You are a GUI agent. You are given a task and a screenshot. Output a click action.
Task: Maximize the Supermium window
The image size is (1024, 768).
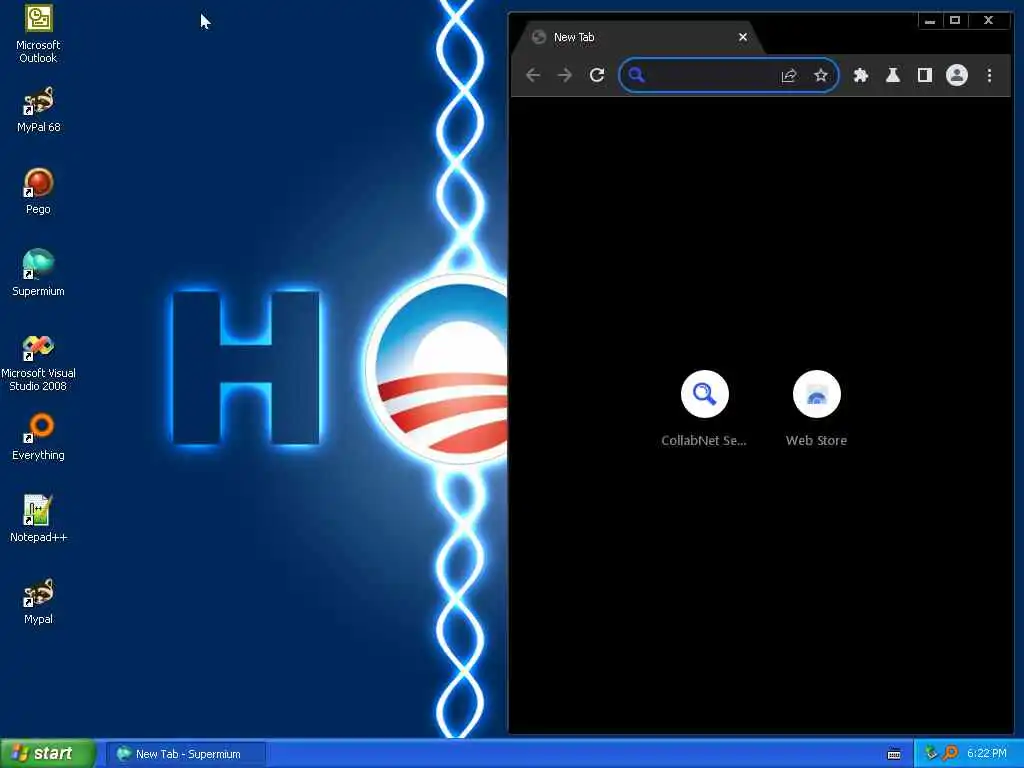[x=955, y=21]
